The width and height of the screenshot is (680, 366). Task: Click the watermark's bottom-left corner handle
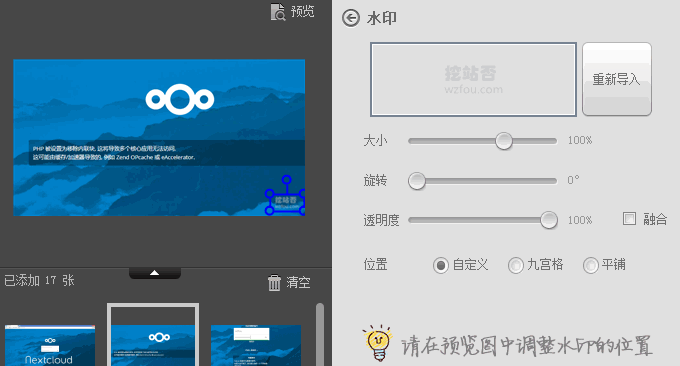(269, 211)
